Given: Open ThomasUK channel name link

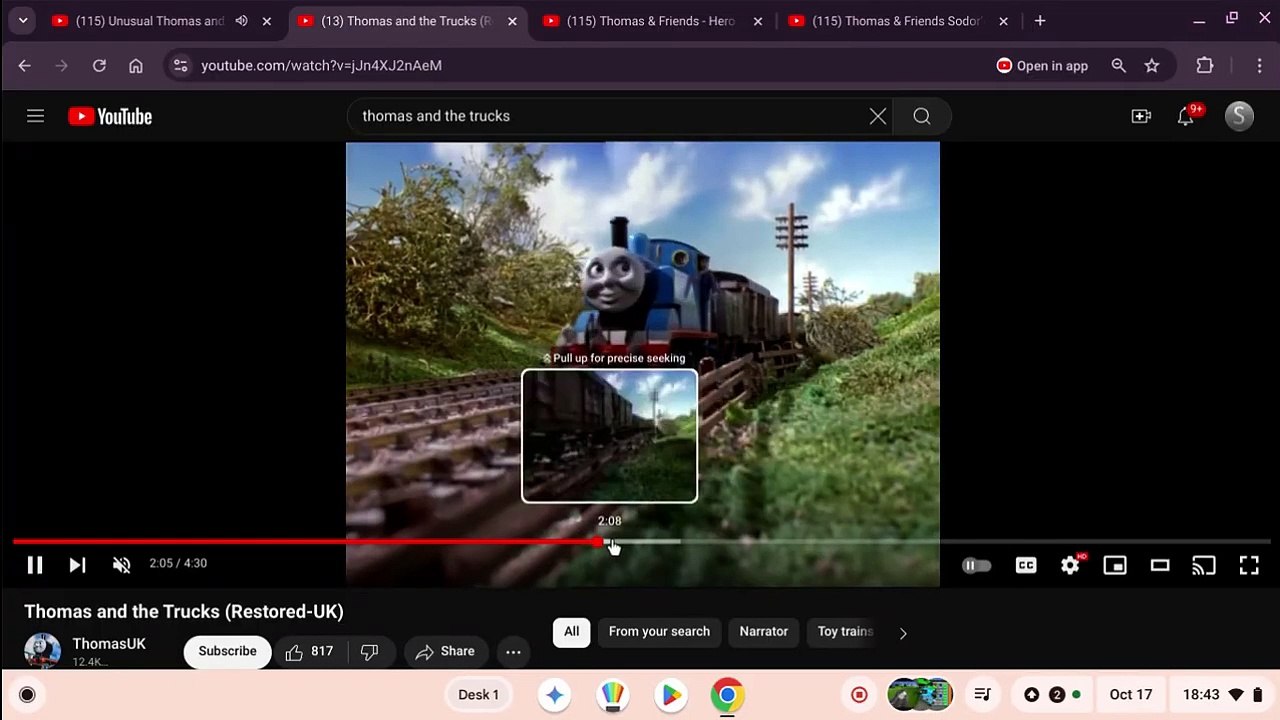Looking at the screenshot, I should coord(109,644).
